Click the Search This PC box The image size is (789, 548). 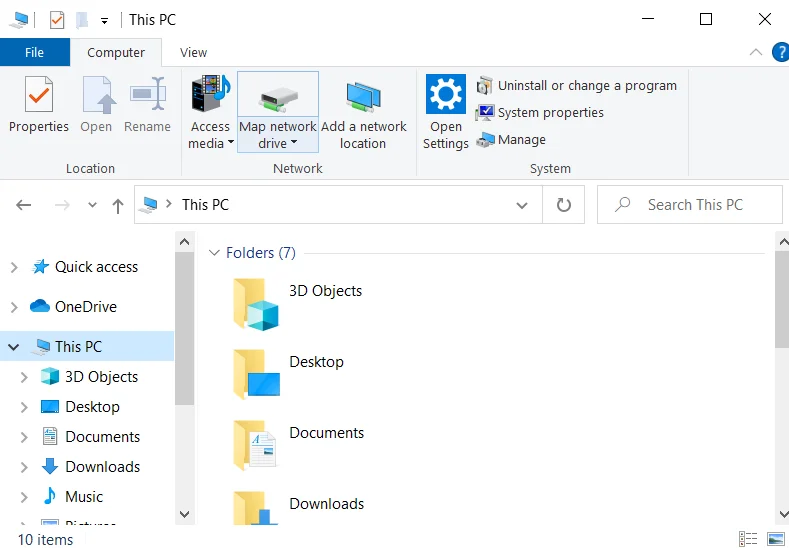point(689,205)
